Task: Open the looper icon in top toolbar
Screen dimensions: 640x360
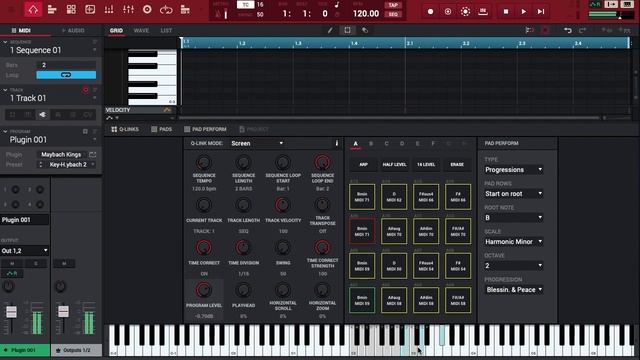Action: pos(166,9)
